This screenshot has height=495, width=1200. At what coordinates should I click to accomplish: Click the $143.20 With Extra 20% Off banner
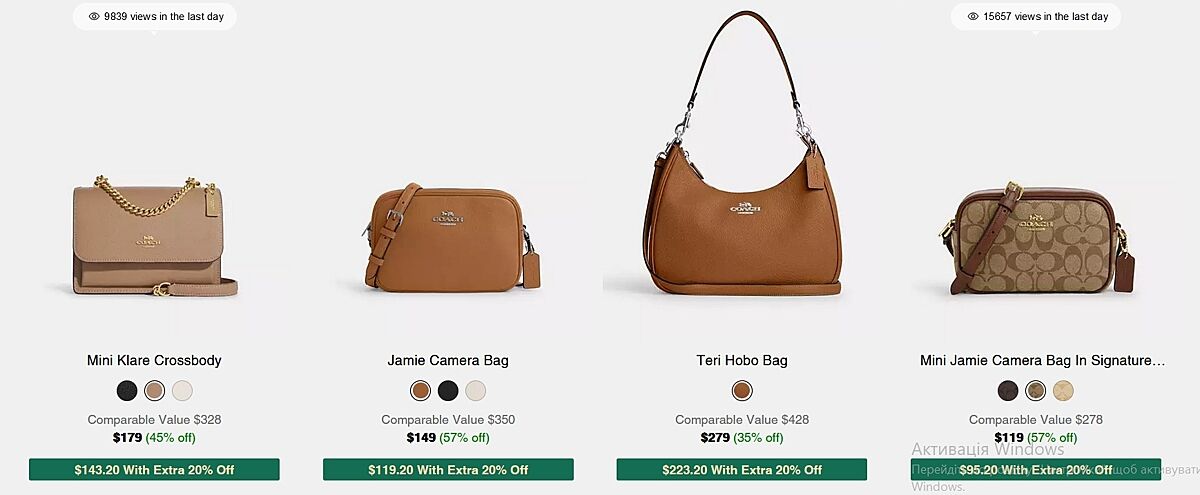pos(154,469)
